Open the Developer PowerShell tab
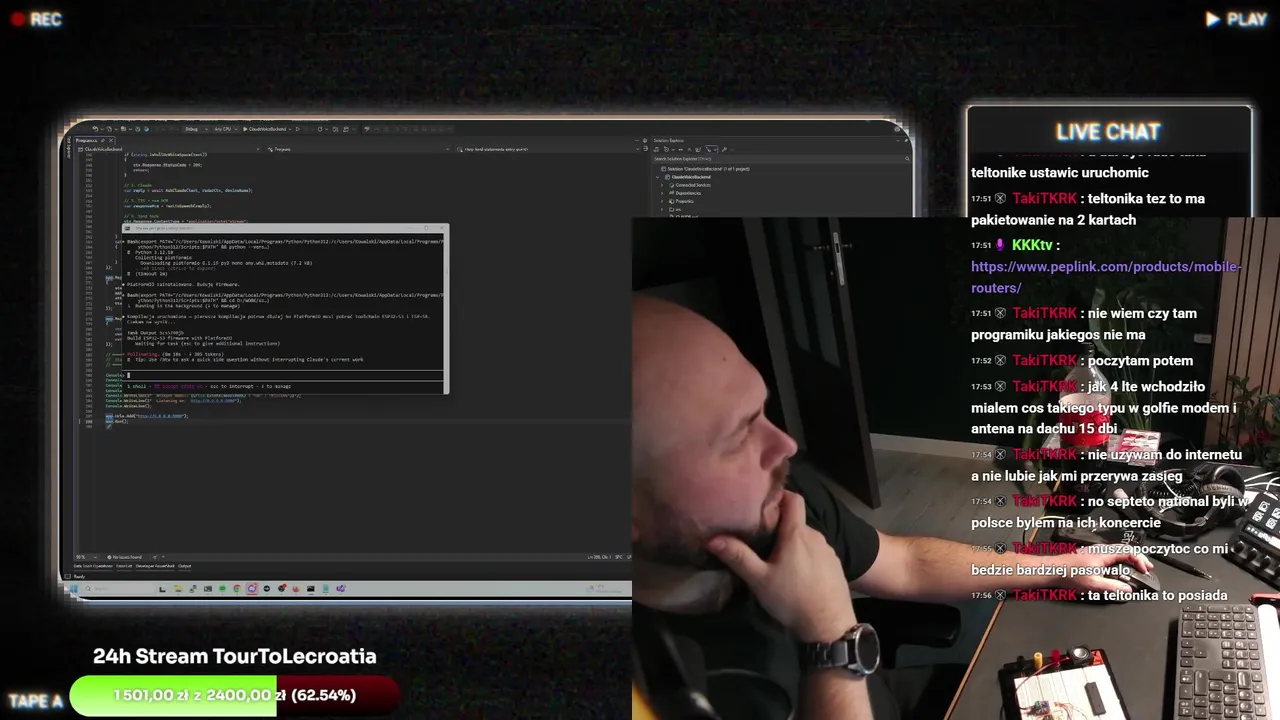Screen dimensions: 1280x720 pos(155,566)
